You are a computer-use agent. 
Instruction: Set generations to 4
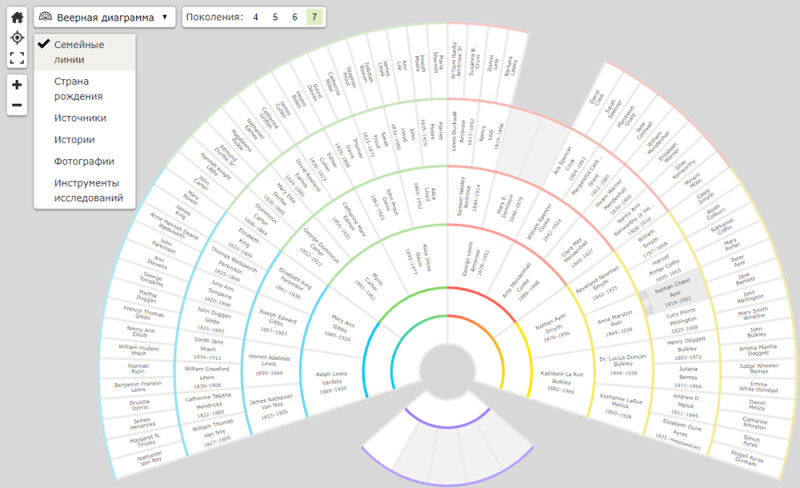pos(256,17)
